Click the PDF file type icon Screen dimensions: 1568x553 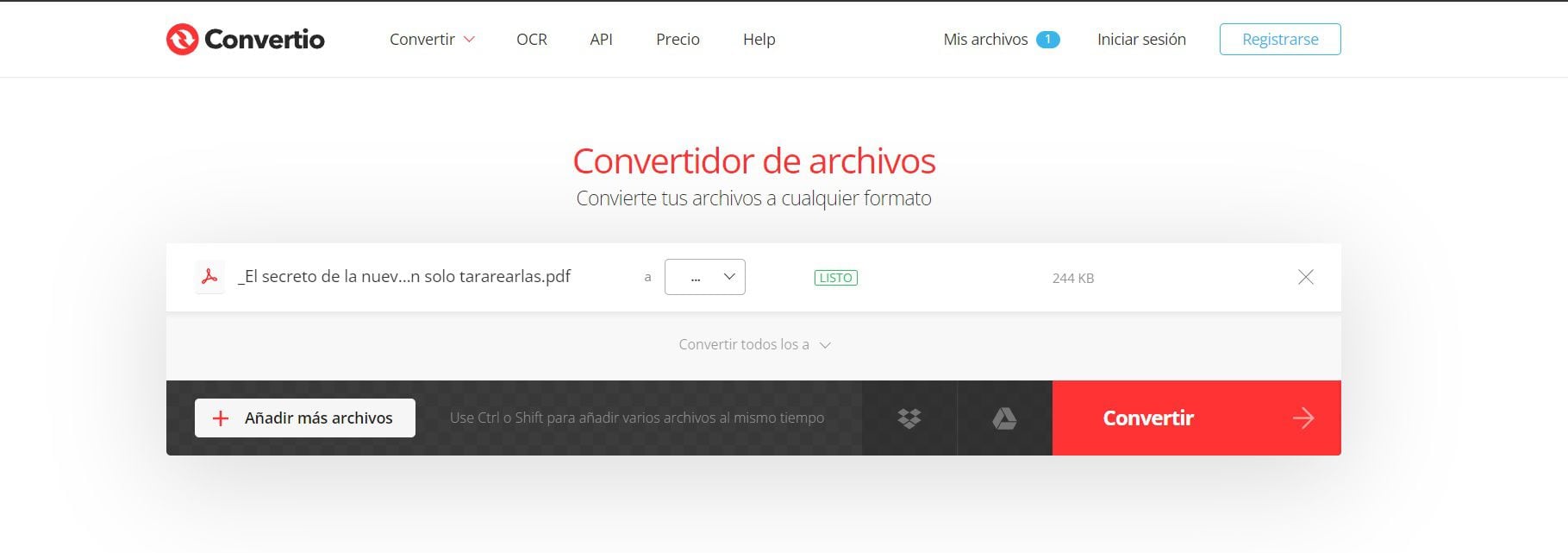[209, 277]
